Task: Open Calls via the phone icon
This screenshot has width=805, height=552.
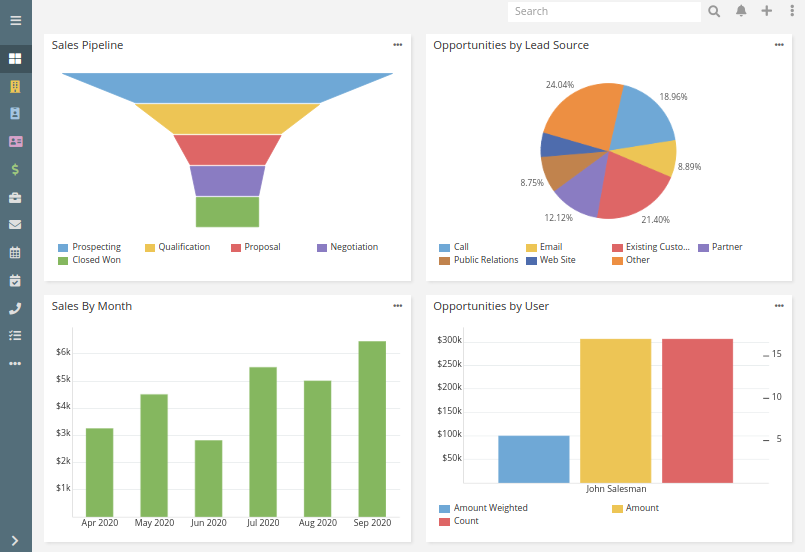Action: pyautogui.click(x=15, y=308)
